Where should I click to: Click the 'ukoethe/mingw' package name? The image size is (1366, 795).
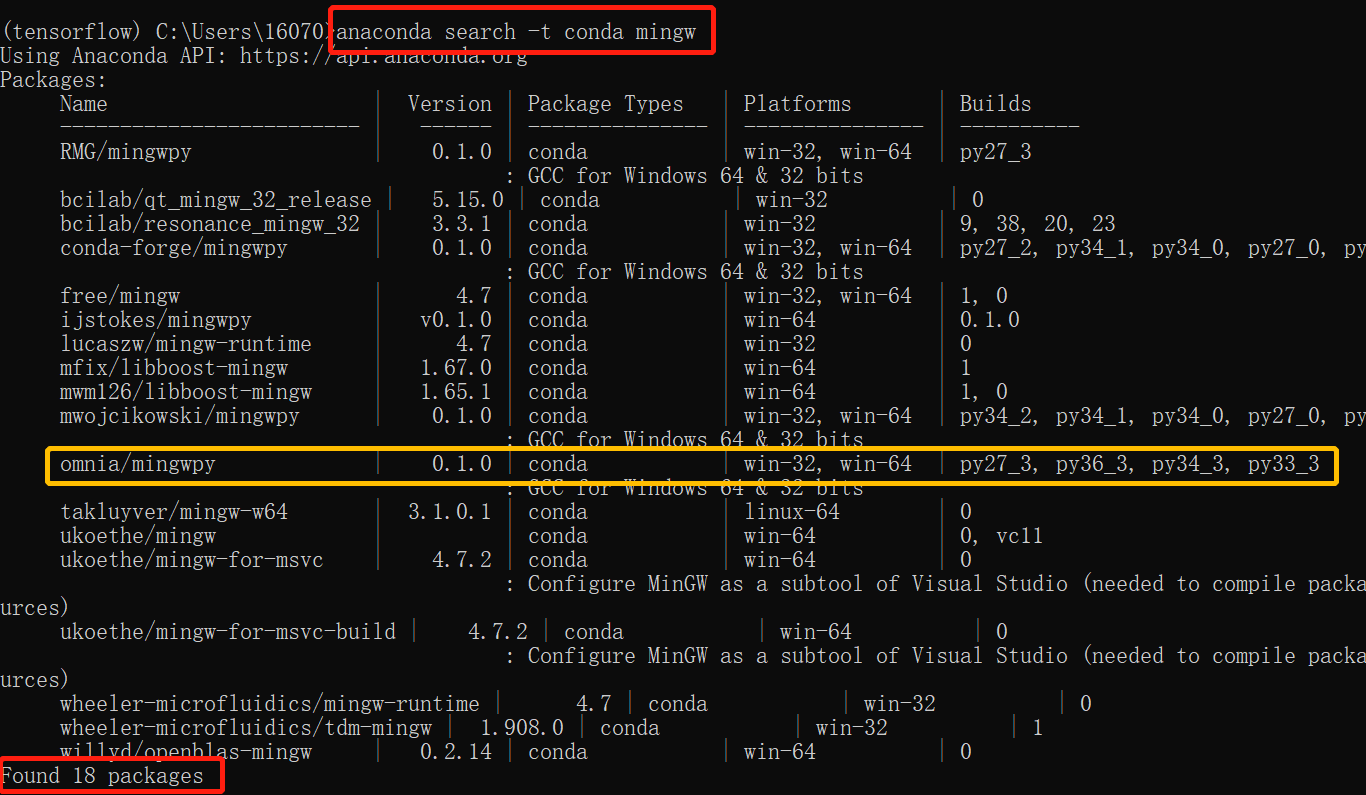pos(138,536)
